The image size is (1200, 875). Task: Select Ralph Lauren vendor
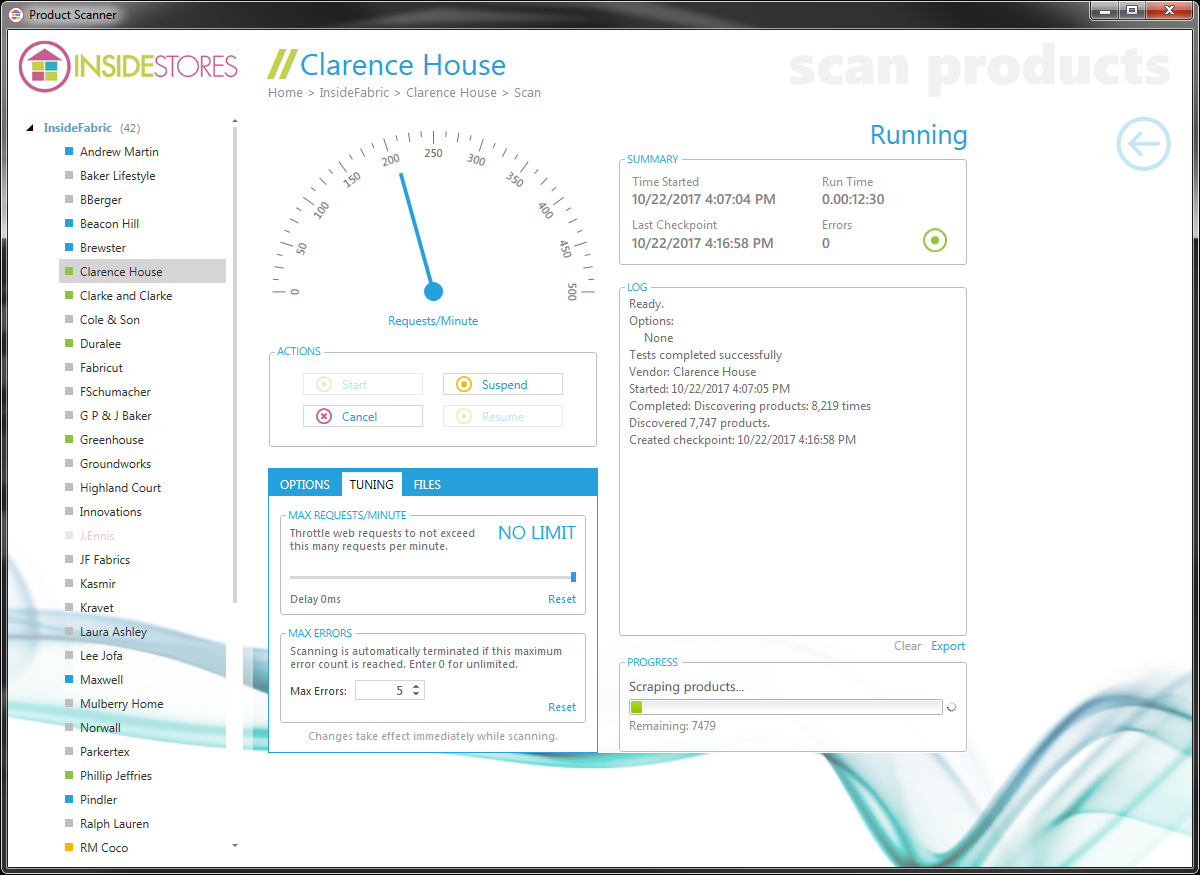pos(114,824)
